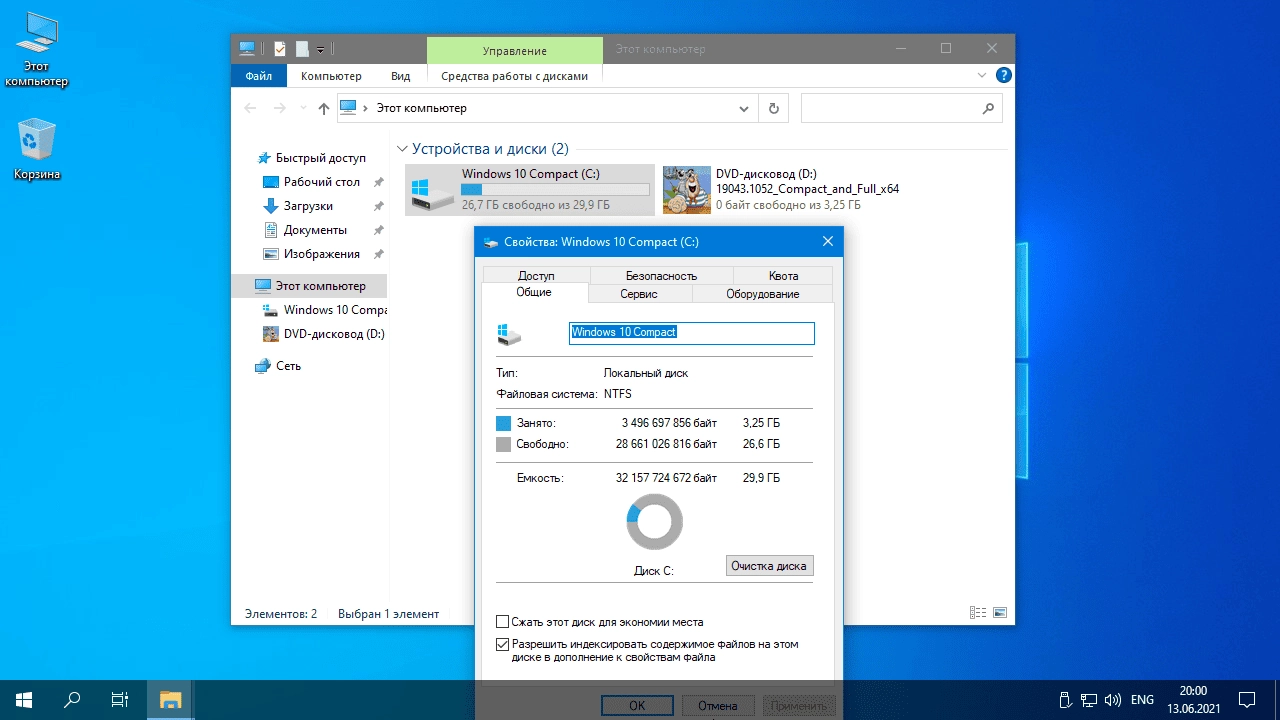Click pin icon next to Рабочий стол
The height and width of the screenshot is (720, 1280).
pos(378,182)
